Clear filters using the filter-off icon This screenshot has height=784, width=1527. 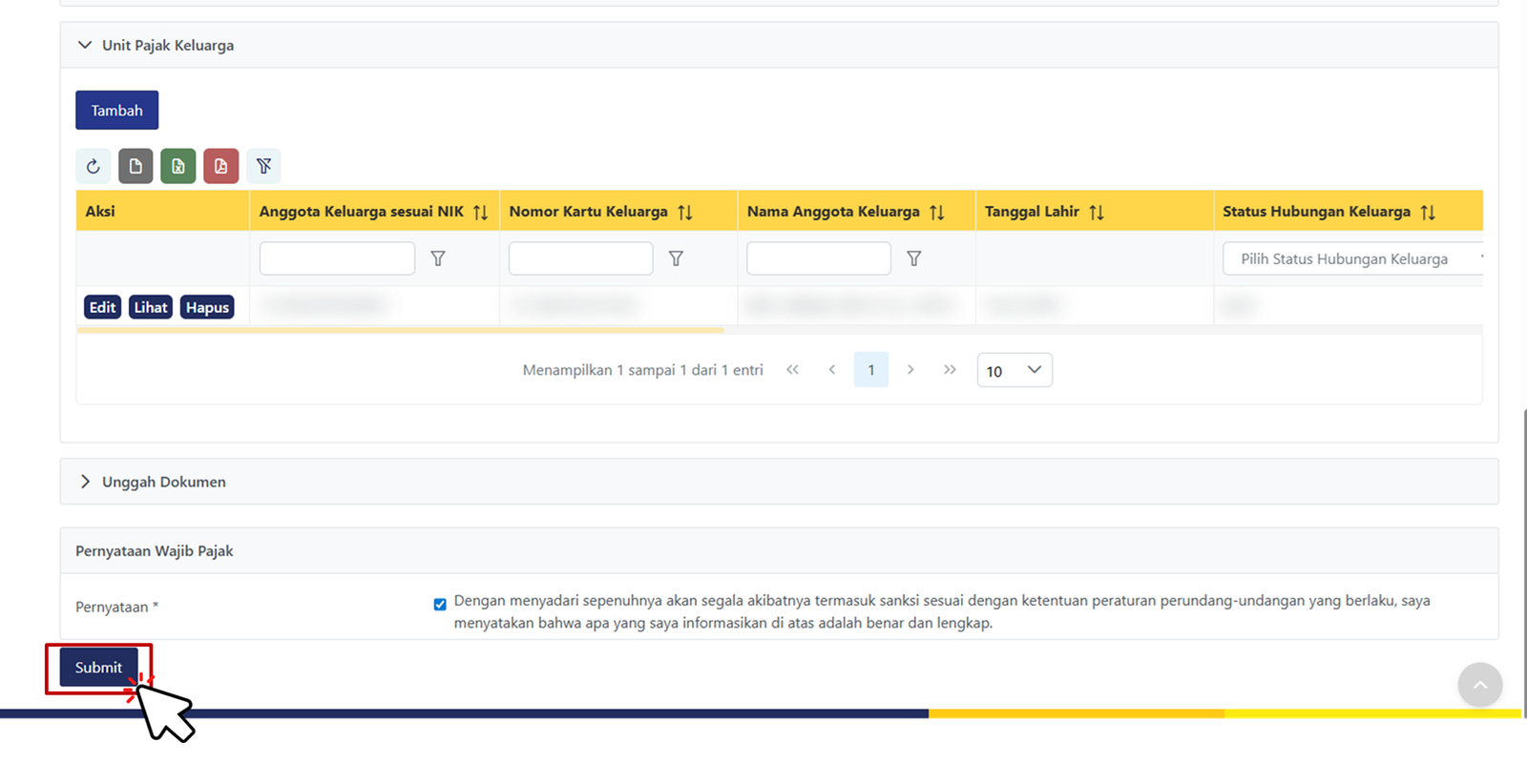point(263,166)
